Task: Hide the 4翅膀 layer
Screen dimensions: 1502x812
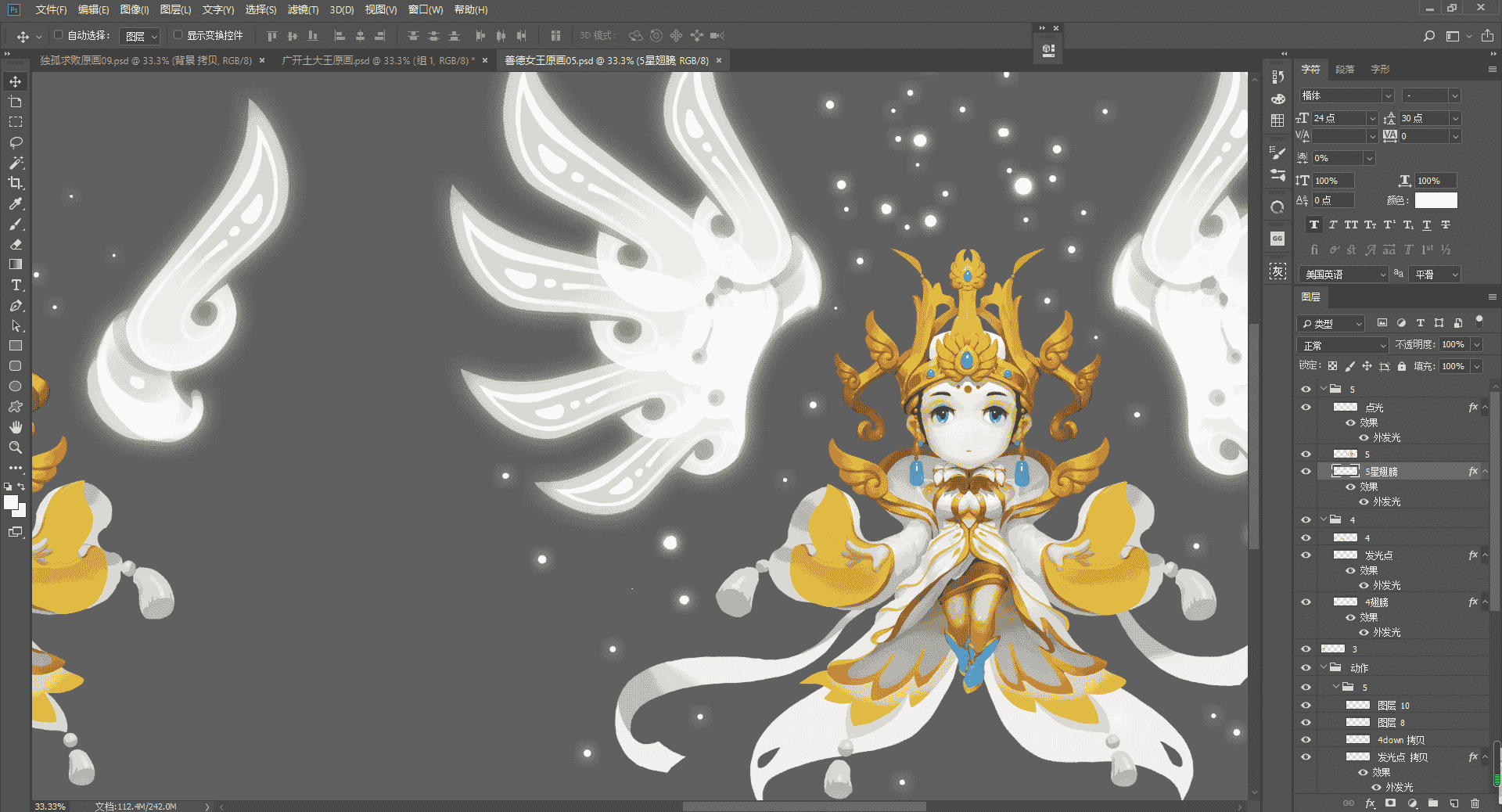Action: [1306, 602]
